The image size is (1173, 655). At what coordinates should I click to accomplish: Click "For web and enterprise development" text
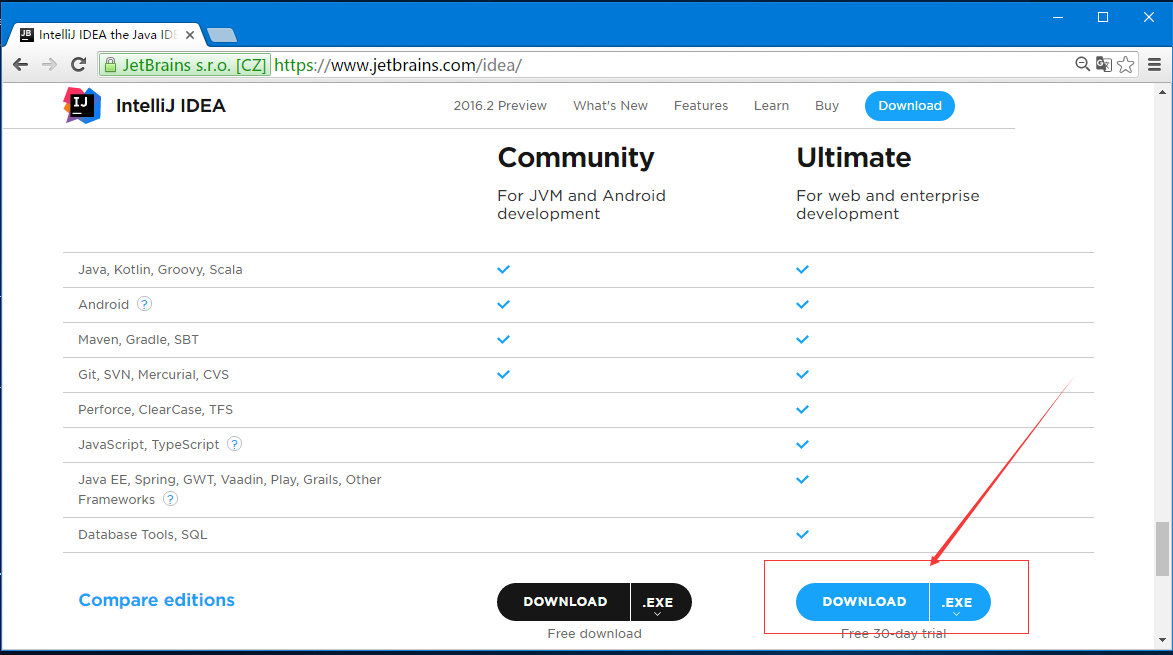(888, 205)
